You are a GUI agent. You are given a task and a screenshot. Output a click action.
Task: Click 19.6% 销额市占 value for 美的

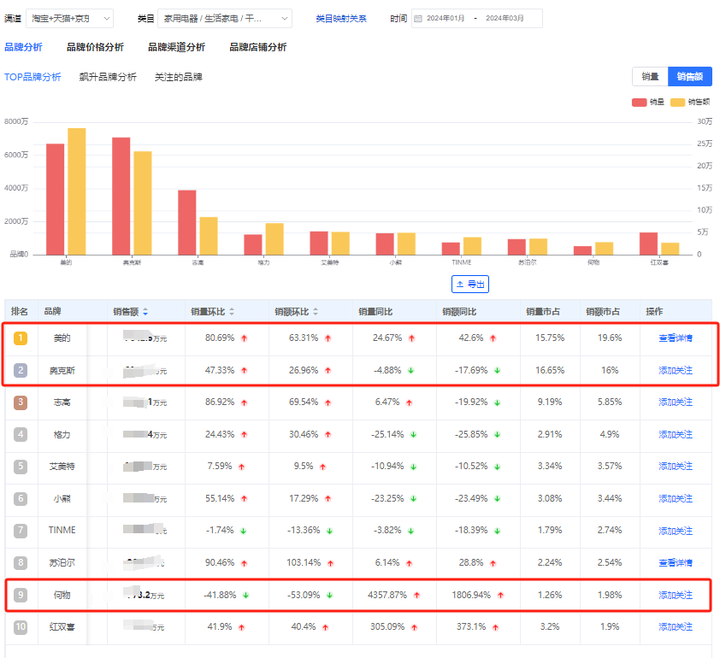point(610,338)
